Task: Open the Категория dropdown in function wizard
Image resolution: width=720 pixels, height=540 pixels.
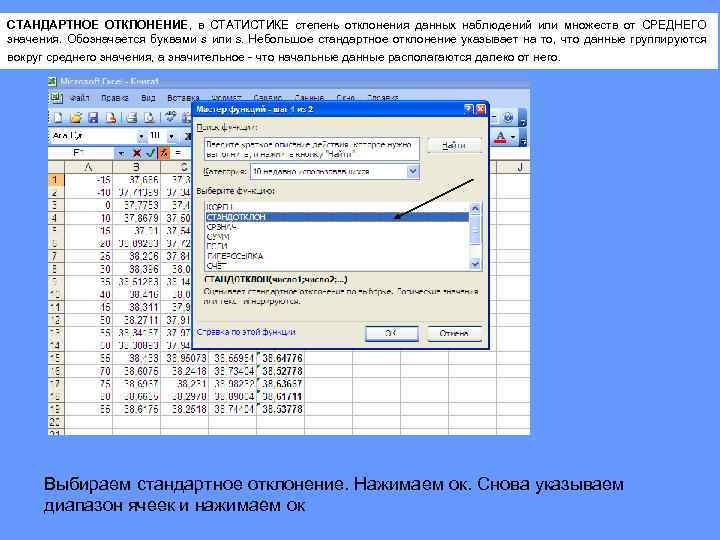Action: (x=413, y=172)
